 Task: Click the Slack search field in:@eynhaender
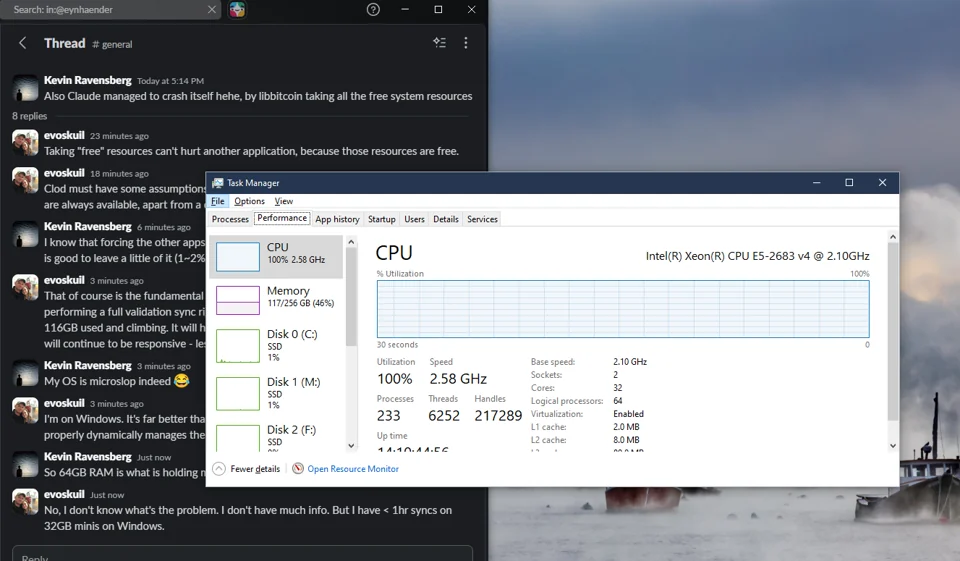[109, 9]
